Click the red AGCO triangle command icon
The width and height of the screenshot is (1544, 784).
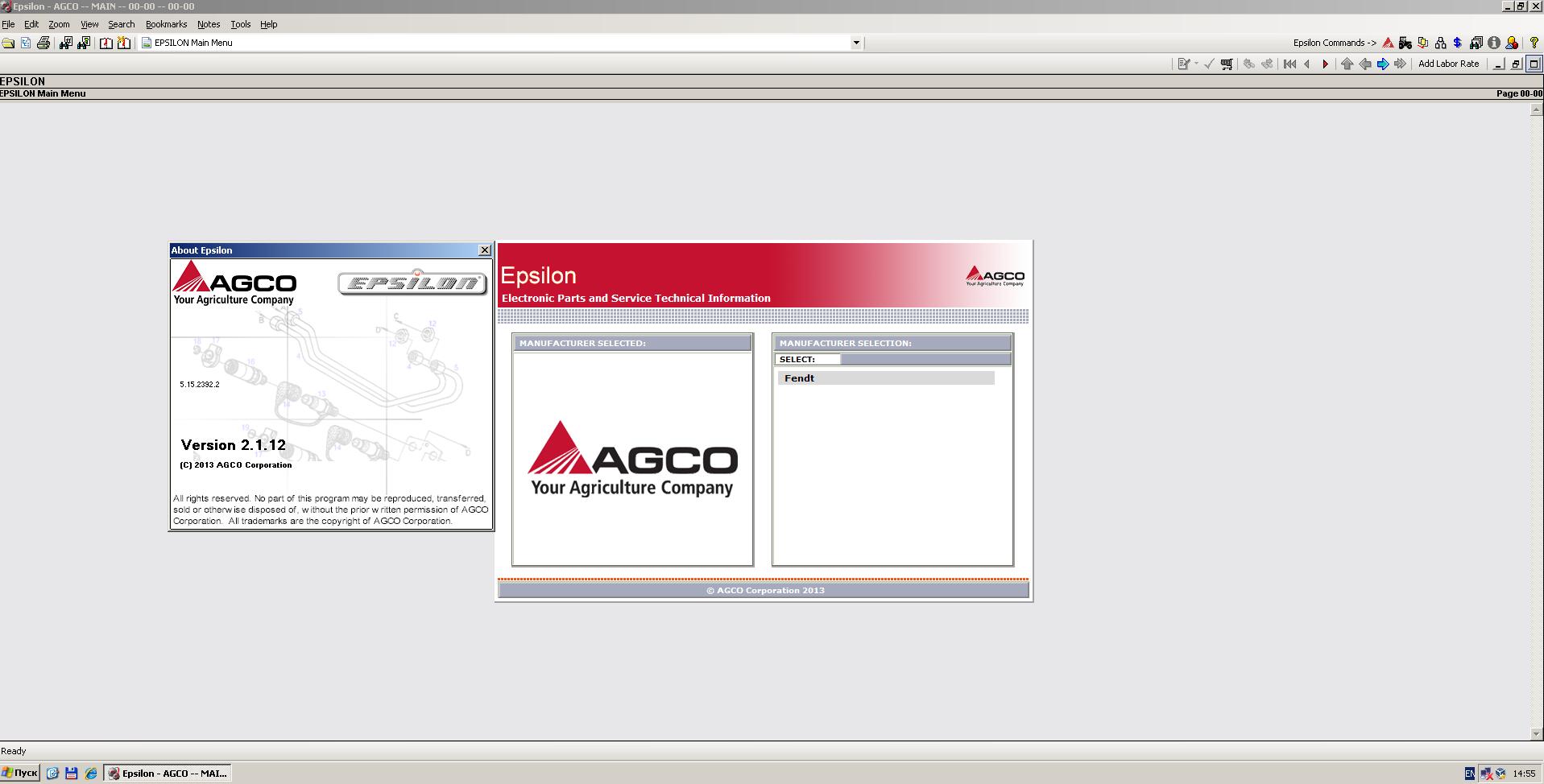point(1388,43)
